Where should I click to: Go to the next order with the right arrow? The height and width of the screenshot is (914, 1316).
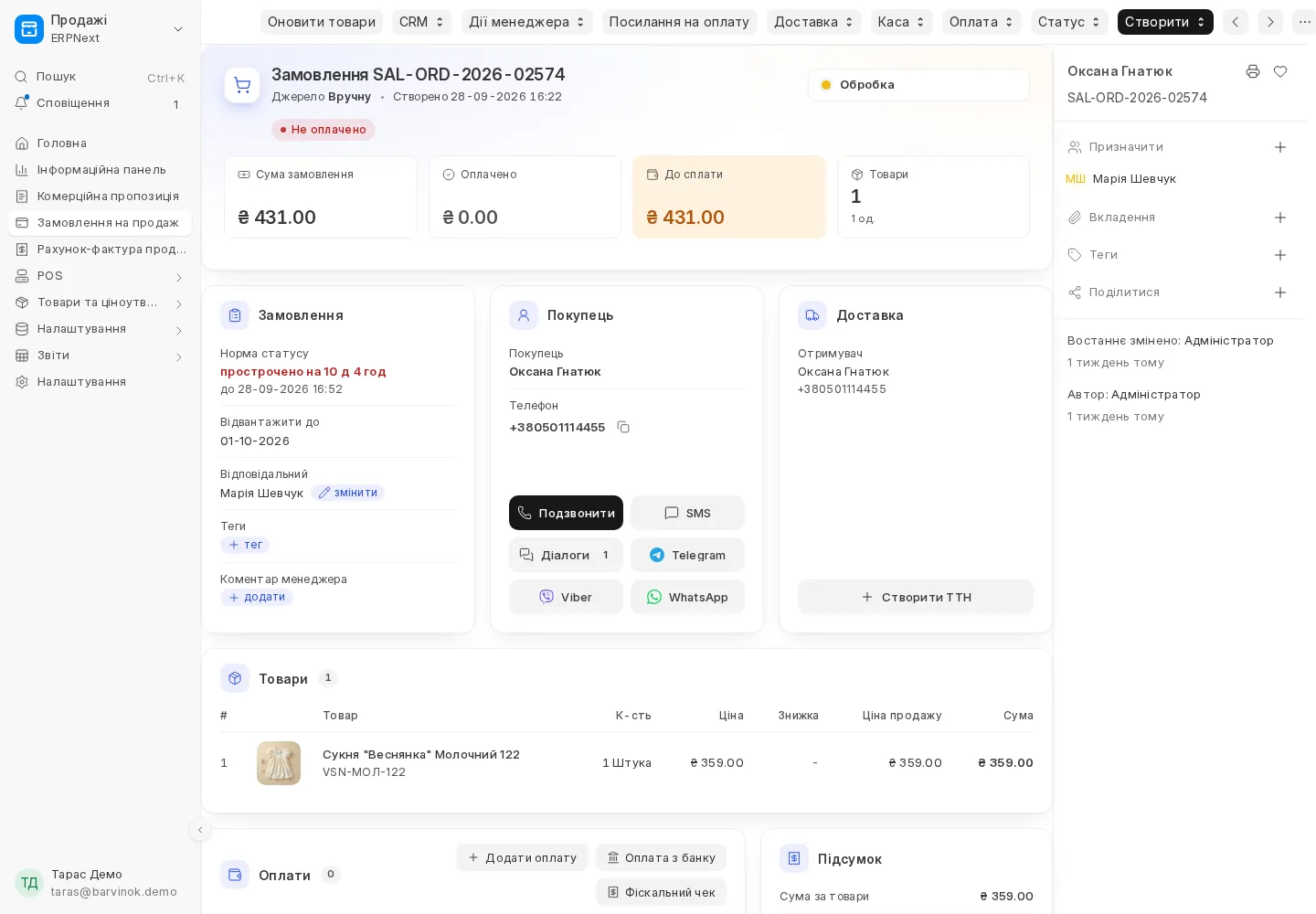click(x=1270, y=22)
